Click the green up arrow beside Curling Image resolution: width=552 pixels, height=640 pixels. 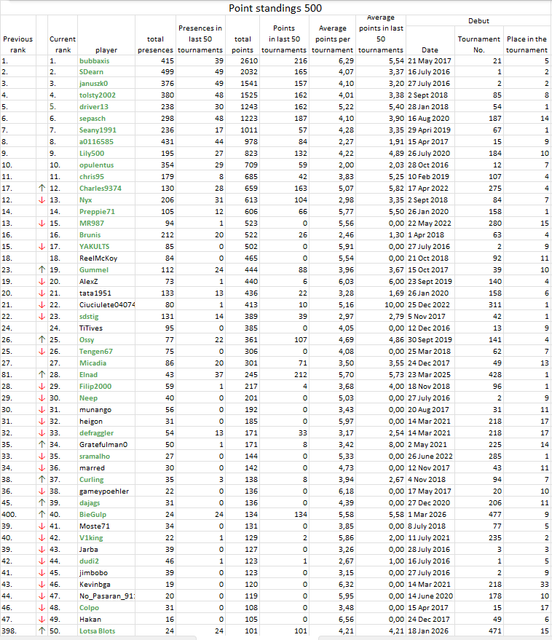pyautogui.click(x=42, y=480)
